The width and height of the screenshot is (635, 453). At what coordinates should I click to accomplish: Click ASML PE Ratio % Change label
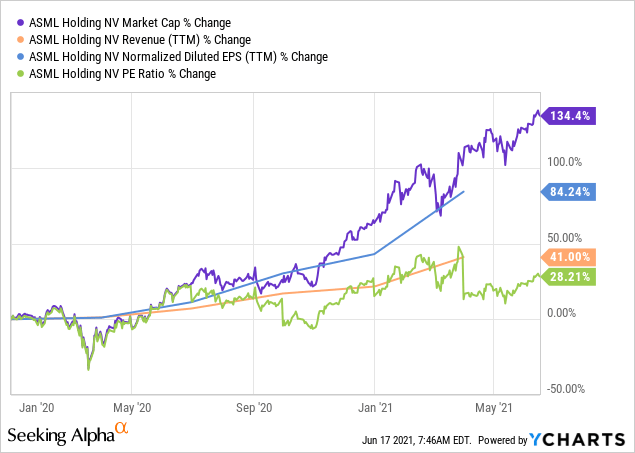coord(122,74)
